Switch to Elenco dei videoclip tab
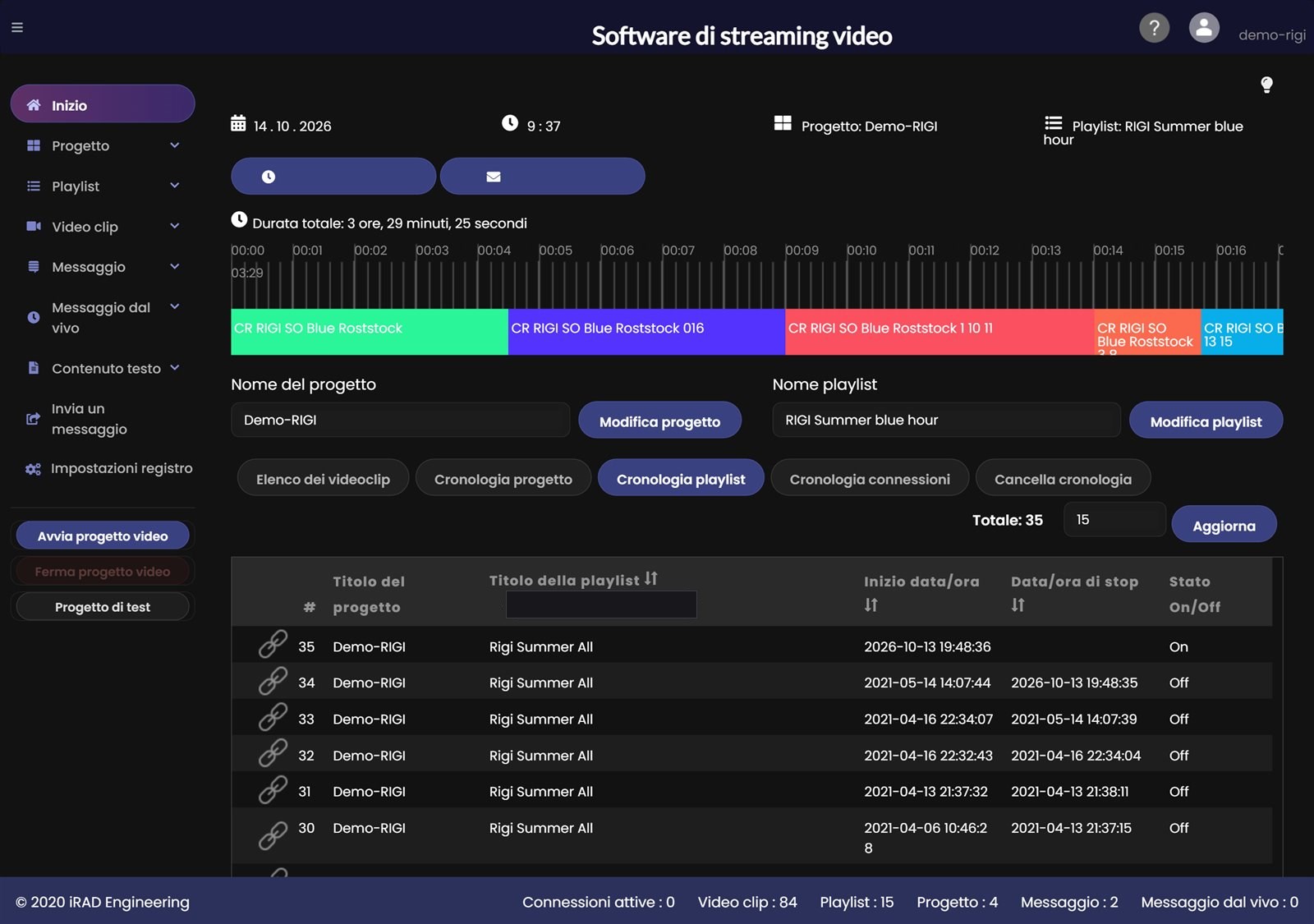 (x=323, y=479)
